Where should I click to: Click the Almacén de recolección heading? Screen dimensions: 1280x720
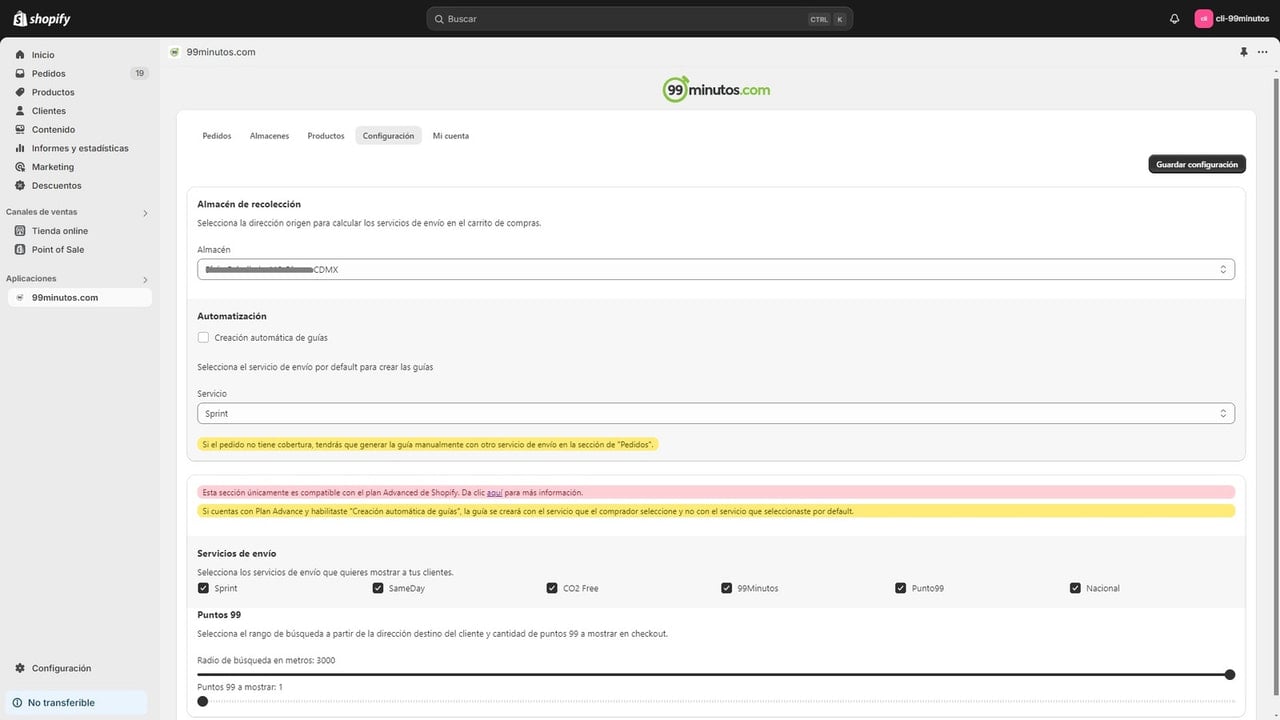(249, 204)
